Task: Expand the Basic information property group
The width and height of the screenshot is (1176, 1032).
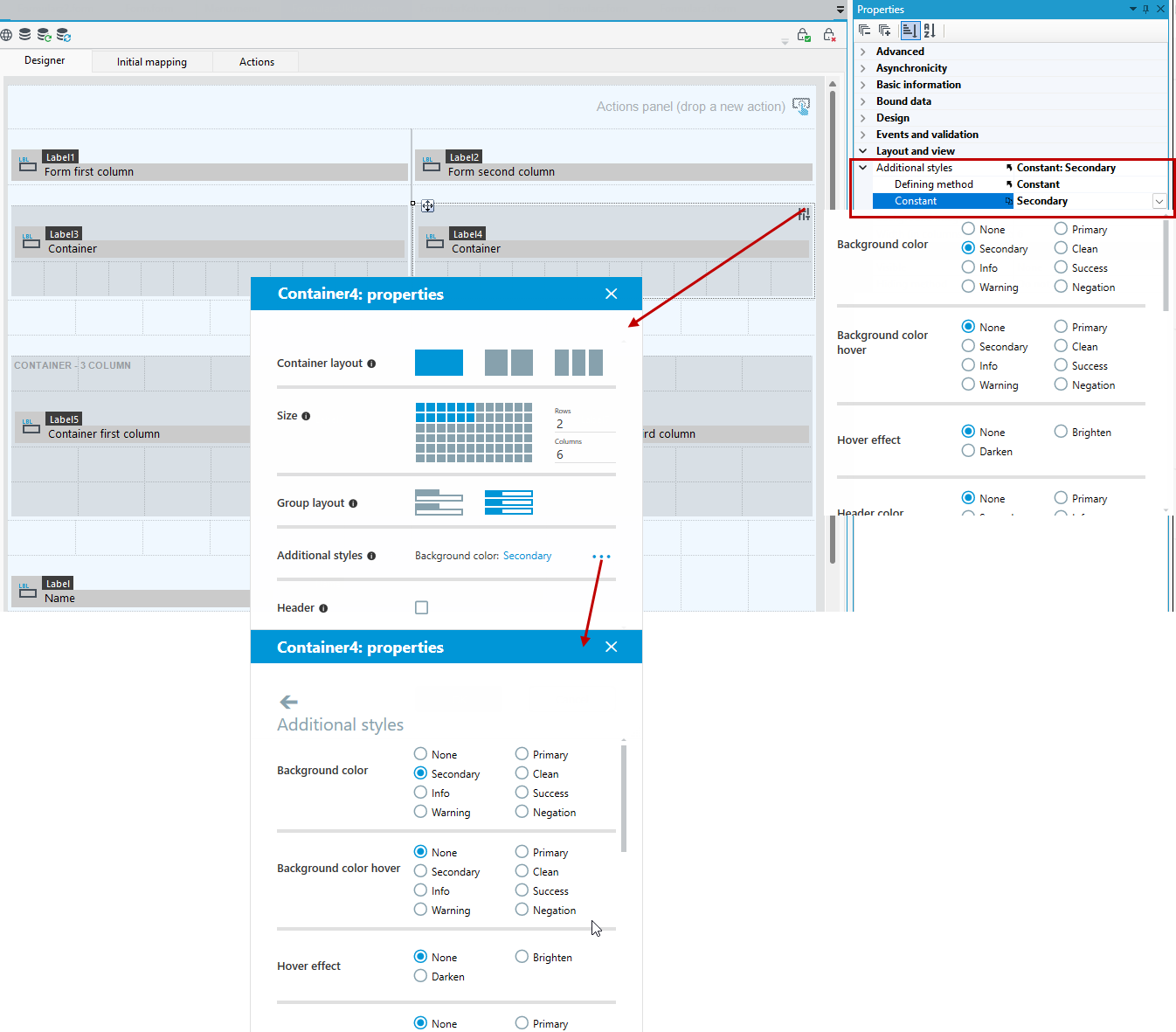Action: 863,85
